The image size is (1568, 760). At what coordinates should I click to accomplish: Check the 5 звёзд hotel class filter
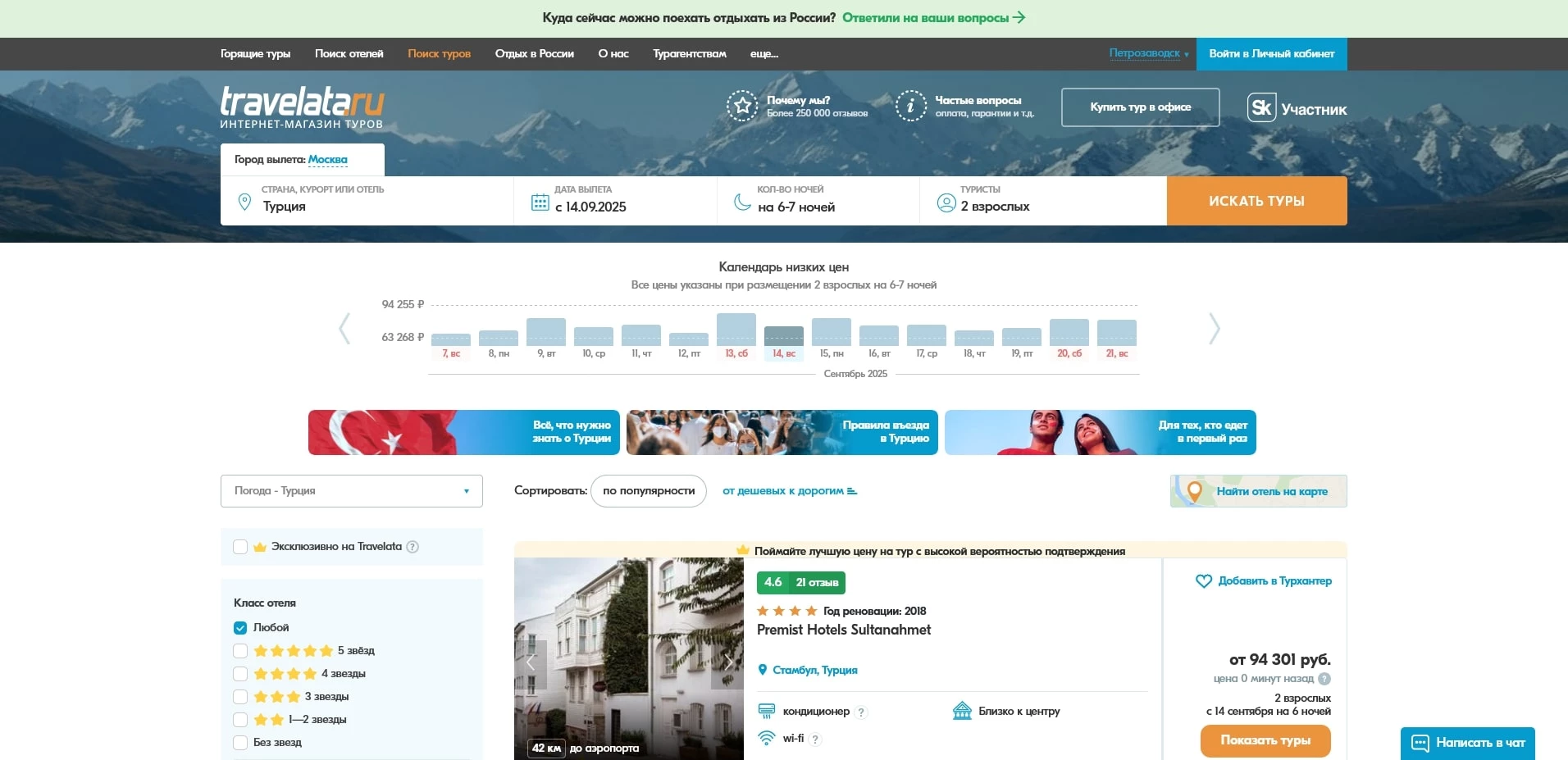[x=240, y=651]
